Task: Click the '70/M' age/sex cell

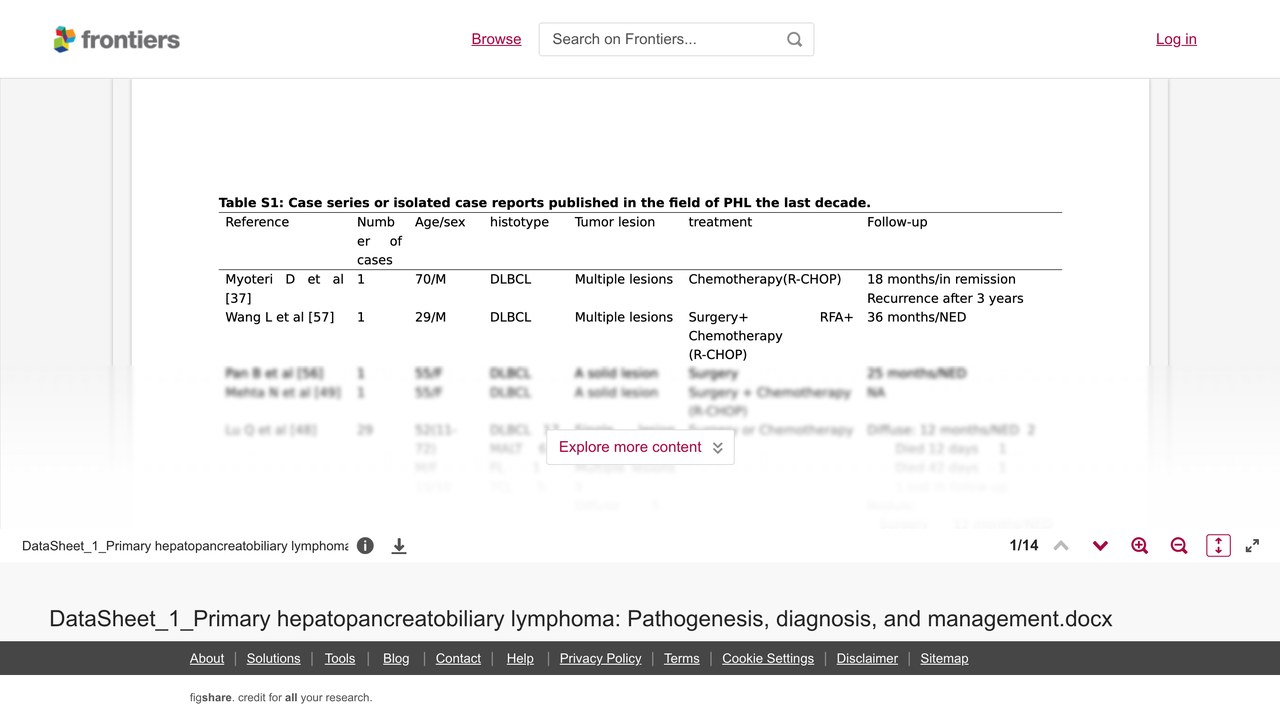Action: [431, 279]
